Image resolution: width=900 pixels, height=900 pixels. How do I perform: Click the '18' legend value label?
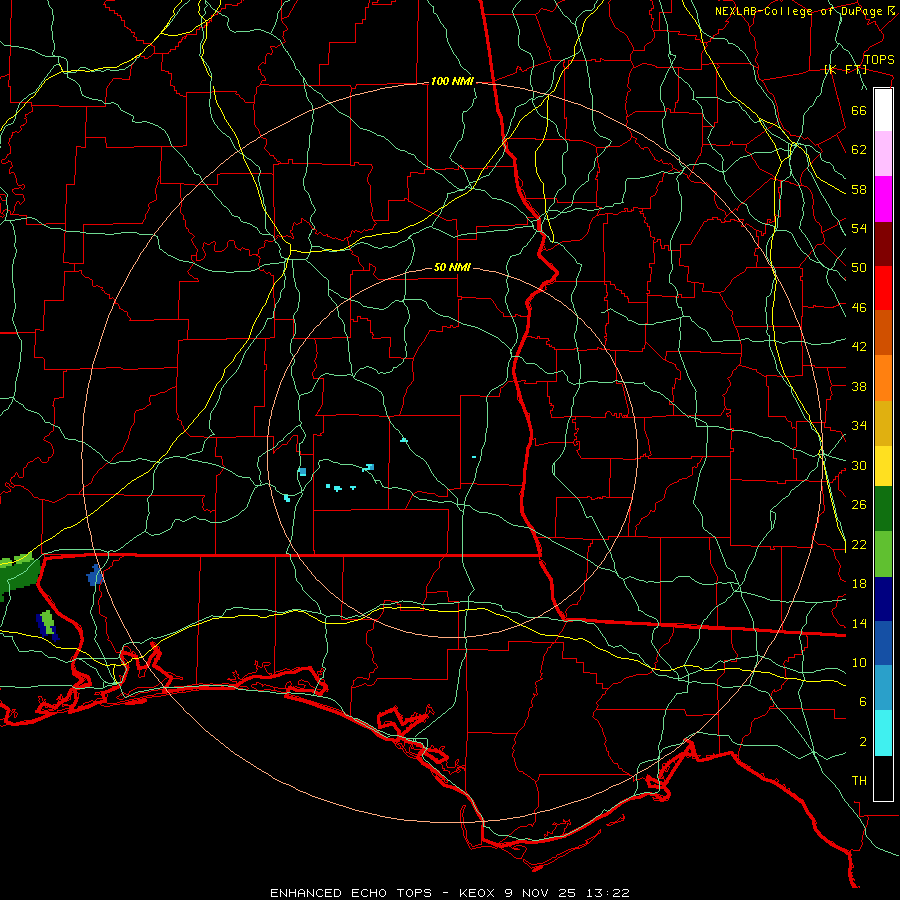[859, 584]
